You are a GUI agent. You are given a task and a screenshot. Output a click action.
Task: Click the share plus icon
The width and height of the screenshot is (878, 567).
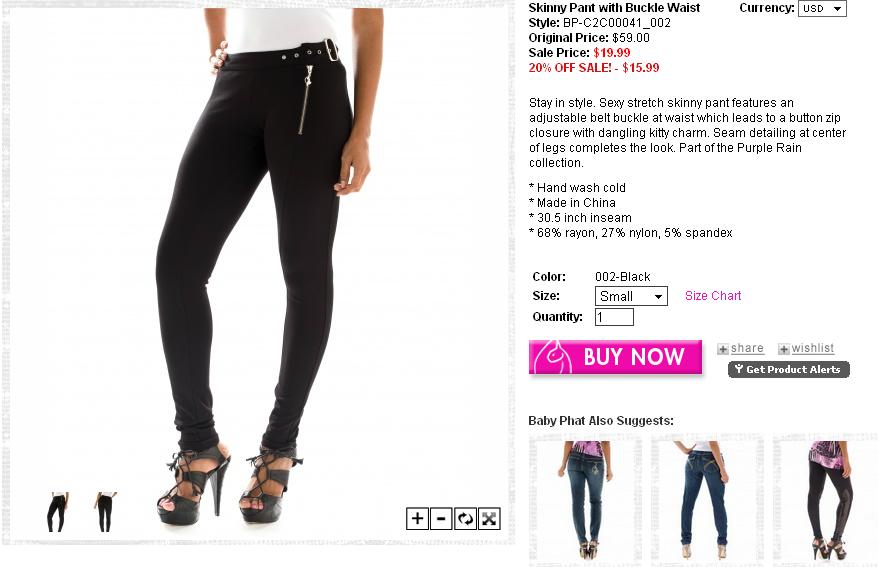tap(723, 349)
